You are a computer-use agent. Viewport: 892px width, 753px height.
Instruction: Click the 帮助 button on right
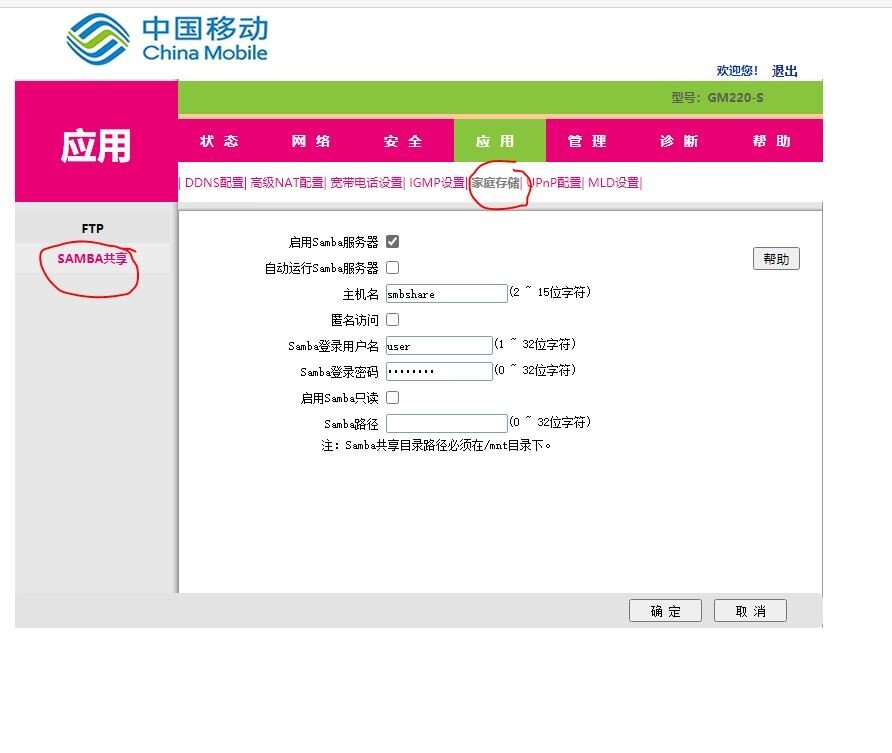(776, 259)
